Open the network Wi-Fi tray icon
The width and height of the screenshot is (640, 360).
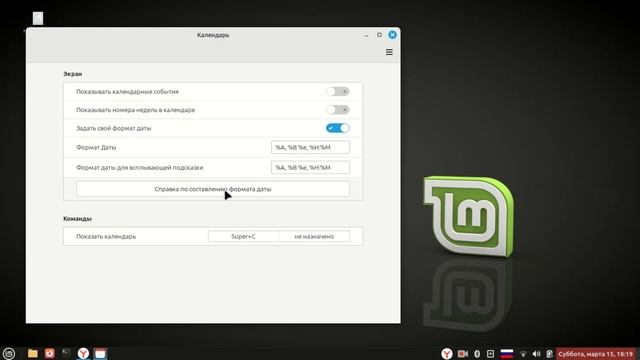(x=523, y=354)
